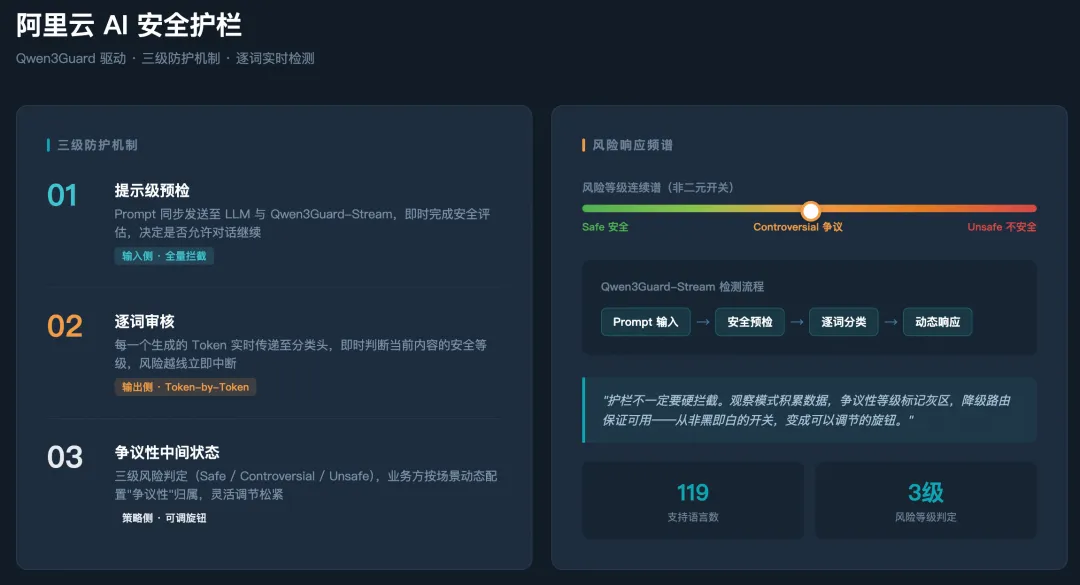Click the description beginning '每一个生成的 Token'

(x=300, y=354)
